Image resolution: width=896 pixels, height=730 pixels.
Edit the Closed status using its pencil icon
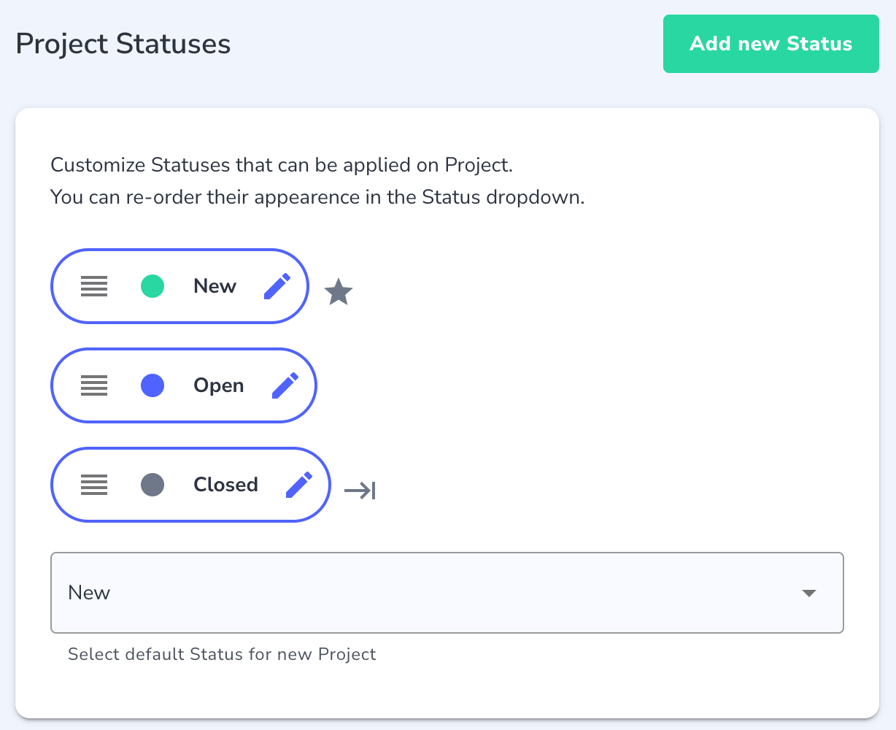click(x=298, y=484)
